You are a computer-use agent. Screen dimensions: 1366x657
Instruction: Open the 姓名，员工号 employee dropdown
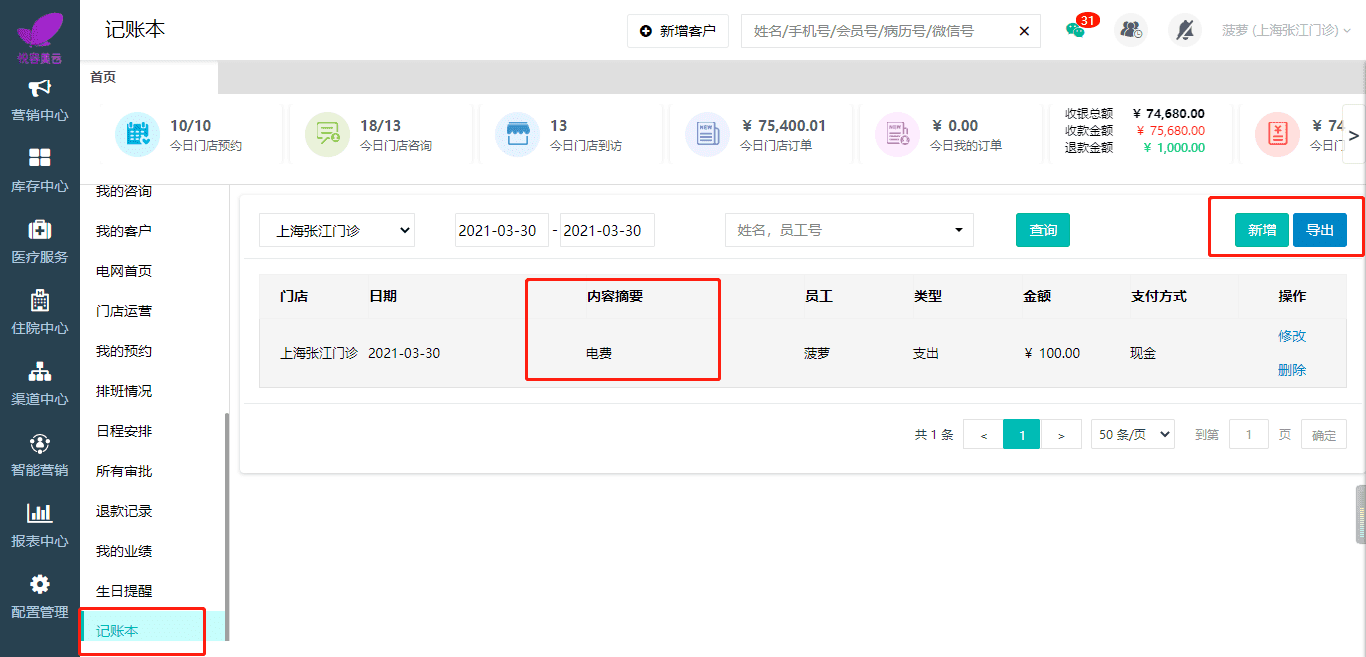[x=849, y=230]
